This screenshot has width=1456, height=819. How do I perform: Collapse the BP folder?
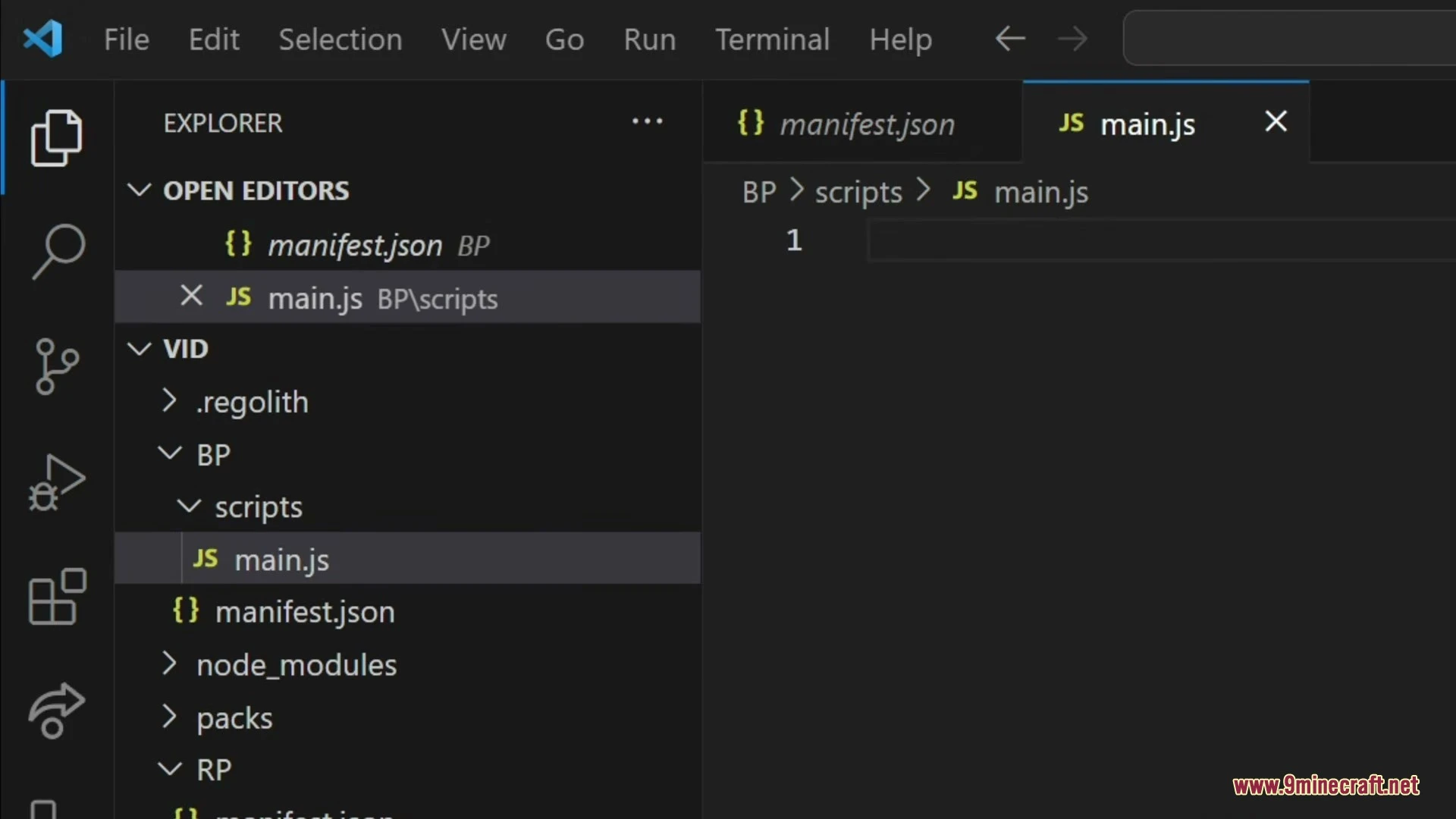tap(169, 453)
